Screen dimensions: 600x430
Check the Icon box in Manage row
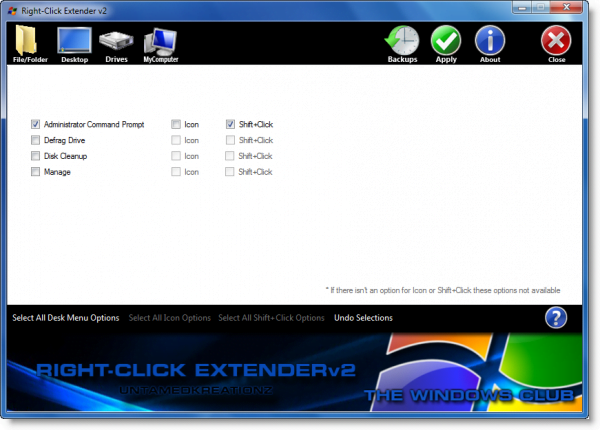(176, 171)
